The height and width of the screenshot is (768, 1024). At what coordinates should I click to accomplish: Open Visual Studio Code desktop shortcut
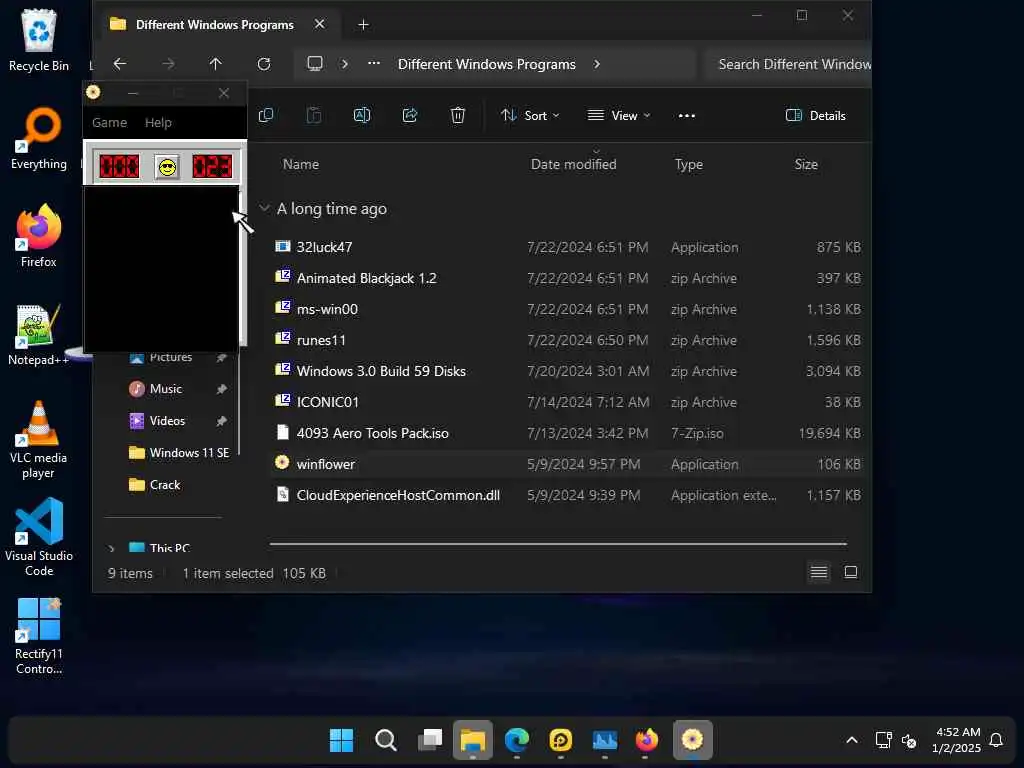[39, 537]
